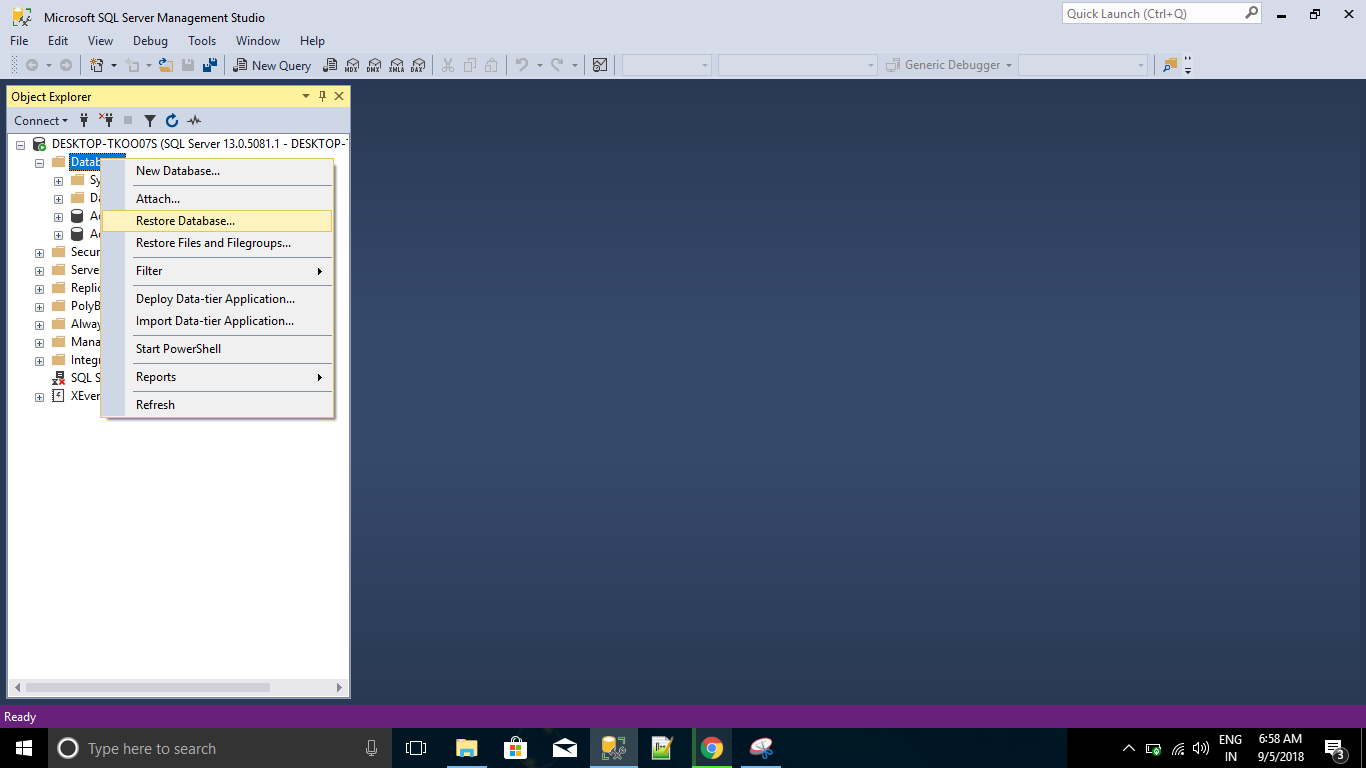Viewport: 1366px width, 768px height.
Task: Pin the Object Explorer panel (auto hide)
Action: pos(322,96)
